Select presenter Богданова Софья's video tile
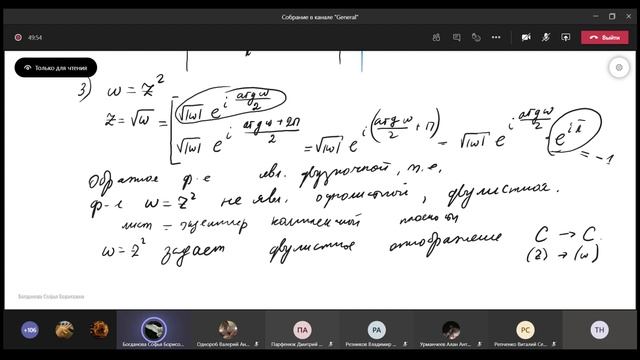Viewport: 640px width, 360px height. [x=153, y=330]
